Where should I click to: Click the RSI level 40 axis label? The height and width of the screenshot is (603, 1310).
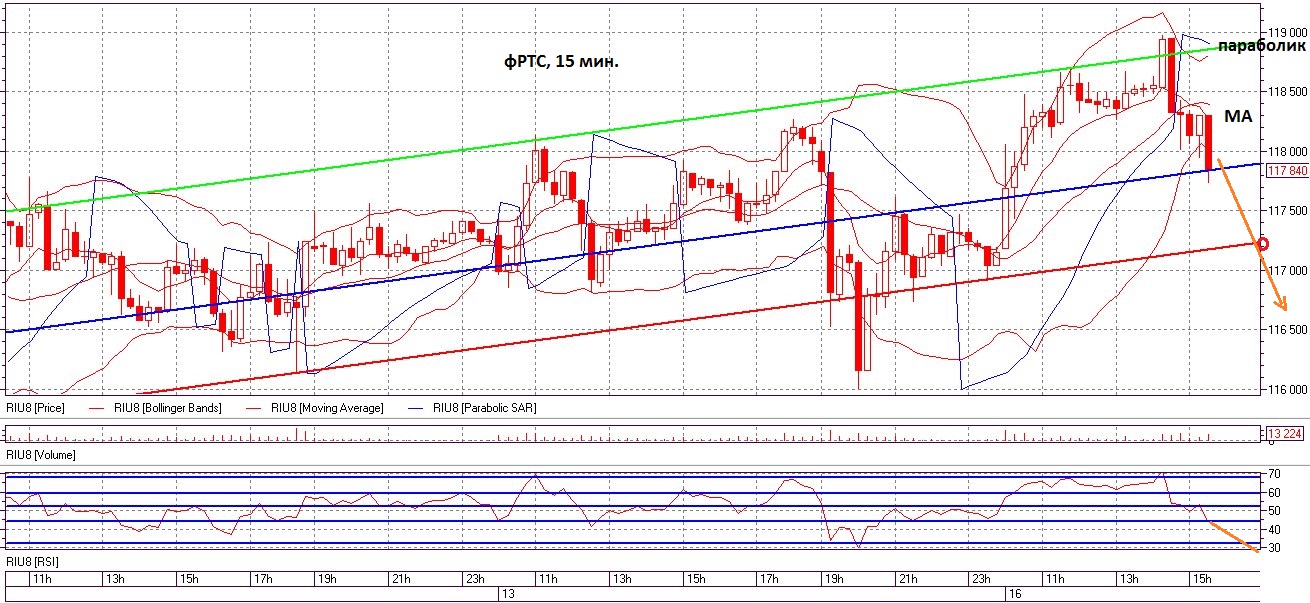pos(1275,529)
